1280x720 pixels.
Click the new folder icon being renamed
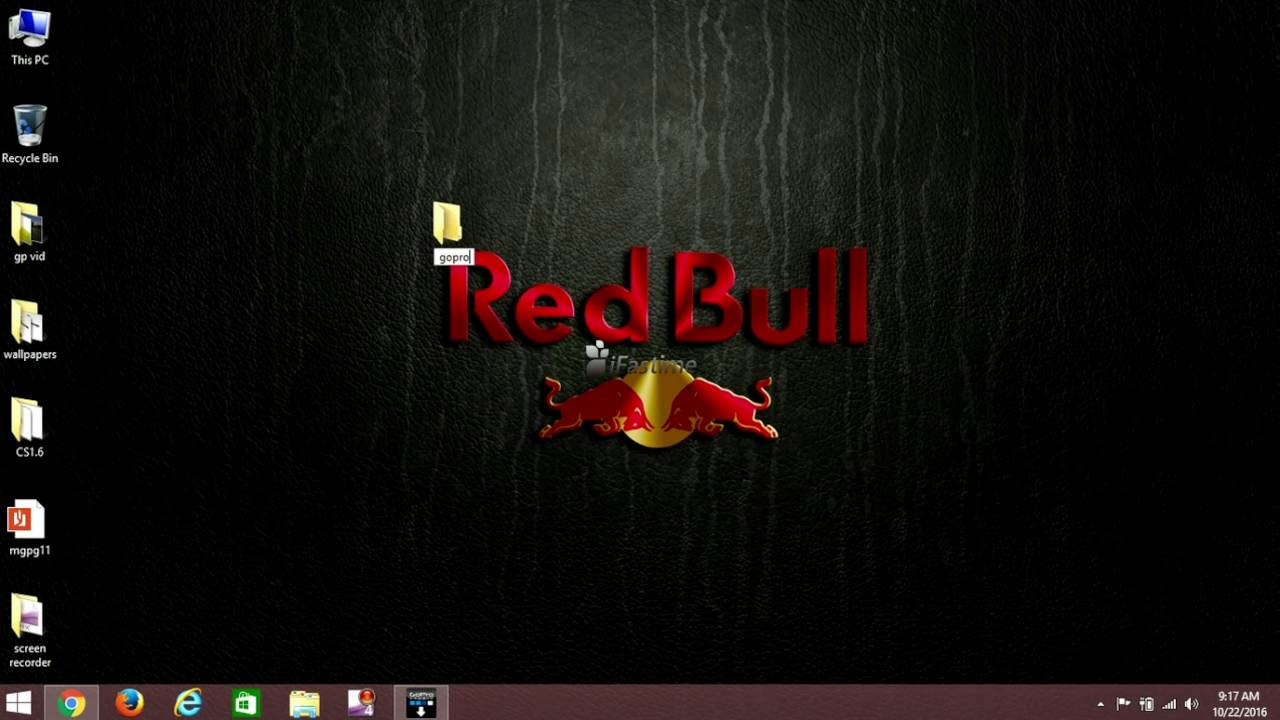click(447, 223)
